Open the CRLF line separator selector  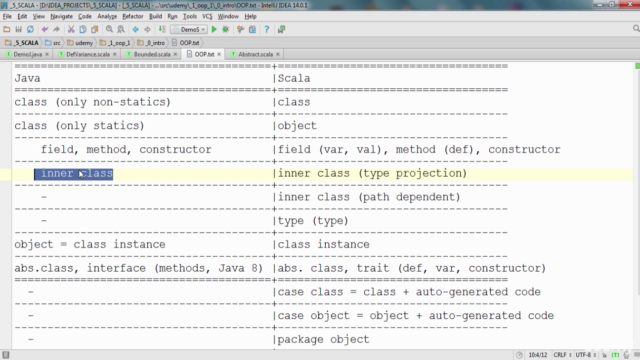pos(562,355)
